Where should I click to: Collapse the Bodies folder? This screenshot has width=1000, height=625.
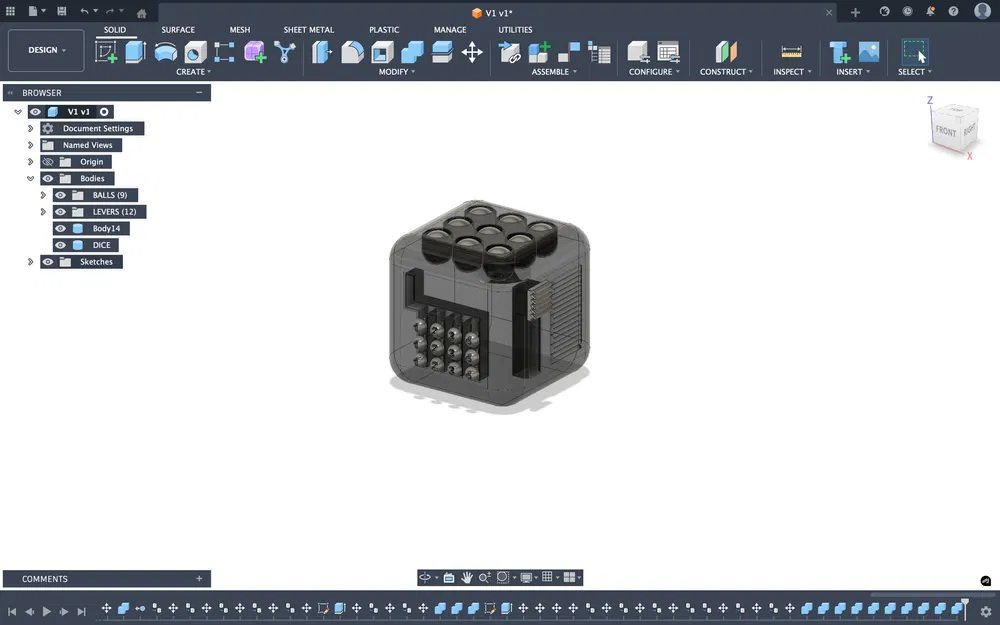point(30,179)
